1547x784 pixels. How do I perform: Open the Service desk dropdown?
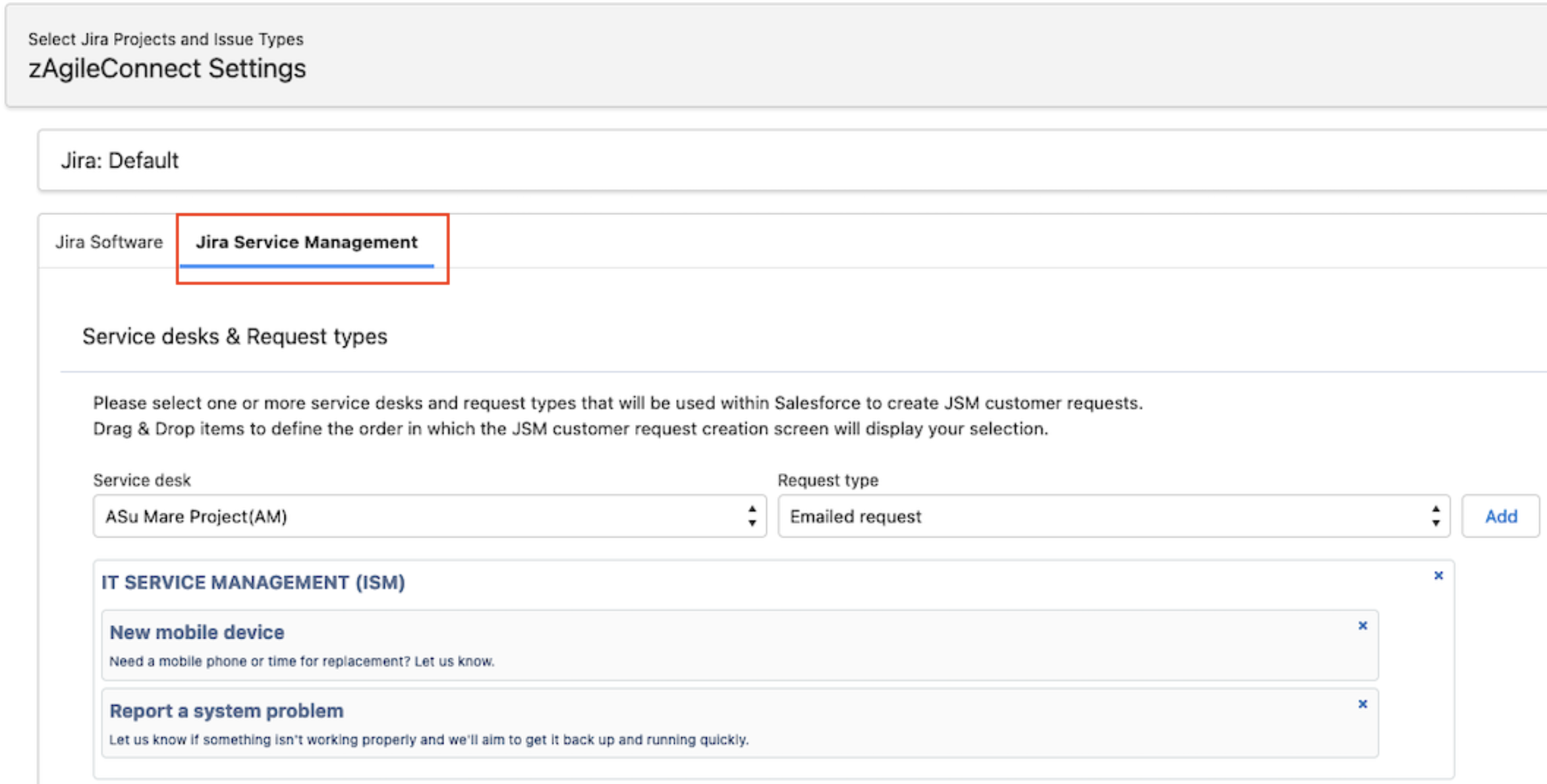[422, 517]
